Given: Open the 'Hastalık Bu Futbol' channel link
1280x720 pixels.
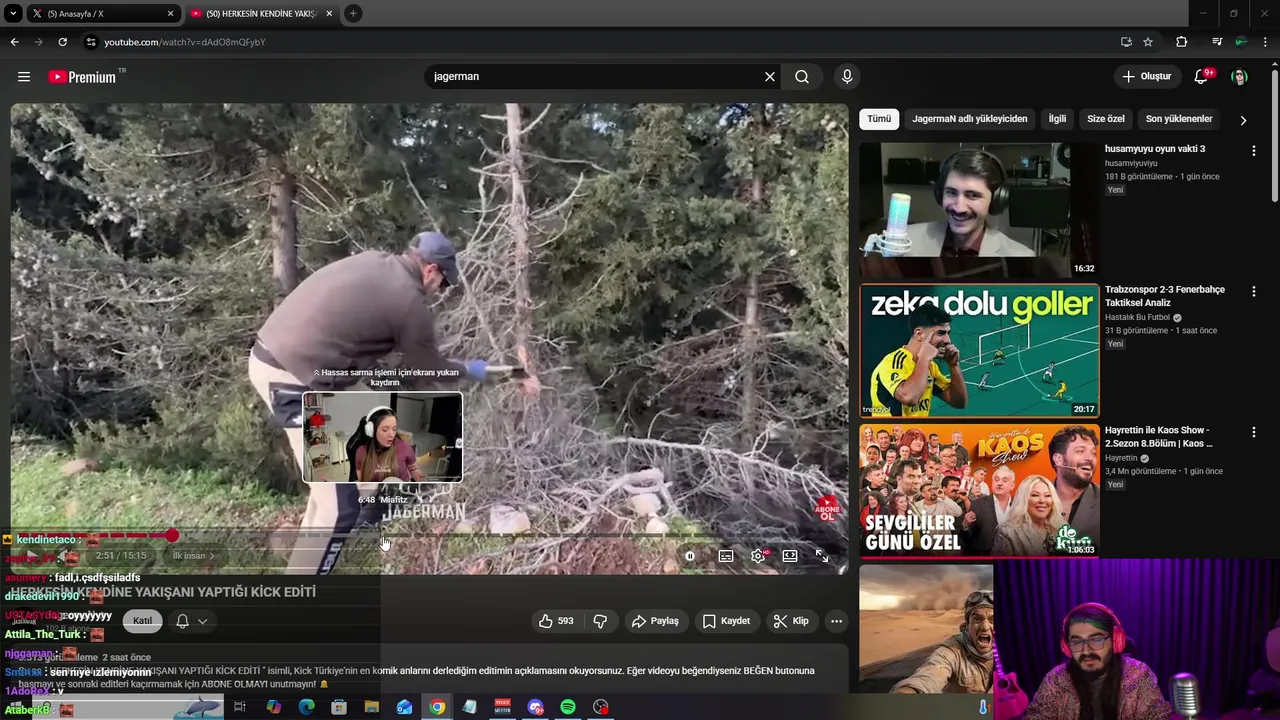Looking at the screenshot, I should pos(1138,317).
